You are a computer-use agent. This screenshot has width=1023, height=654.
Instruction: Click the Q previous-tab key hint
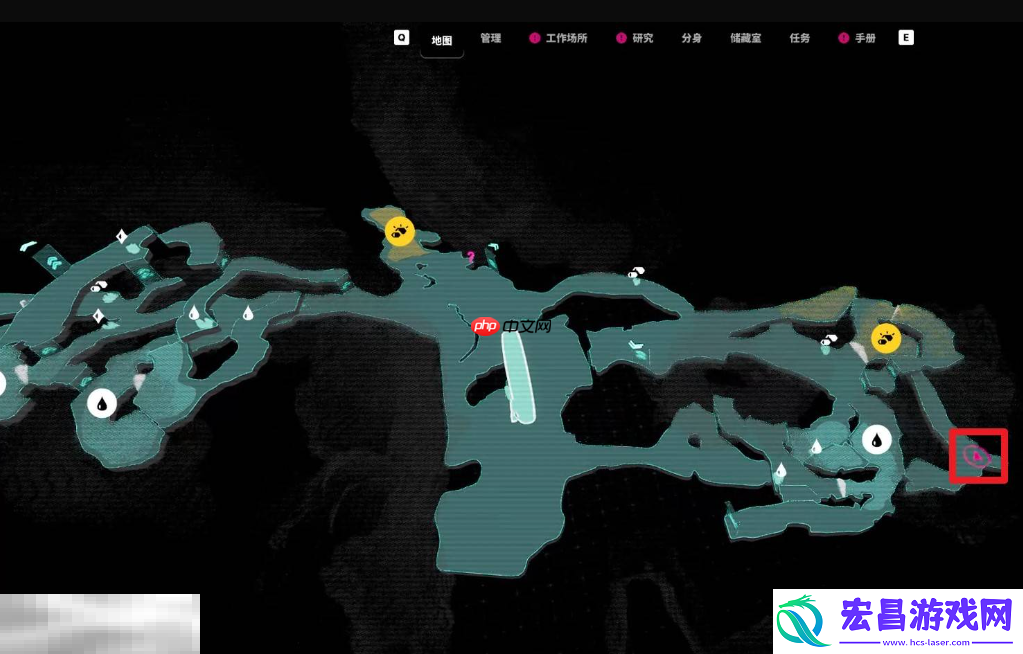pyautogui.click(x=401, y=38)
